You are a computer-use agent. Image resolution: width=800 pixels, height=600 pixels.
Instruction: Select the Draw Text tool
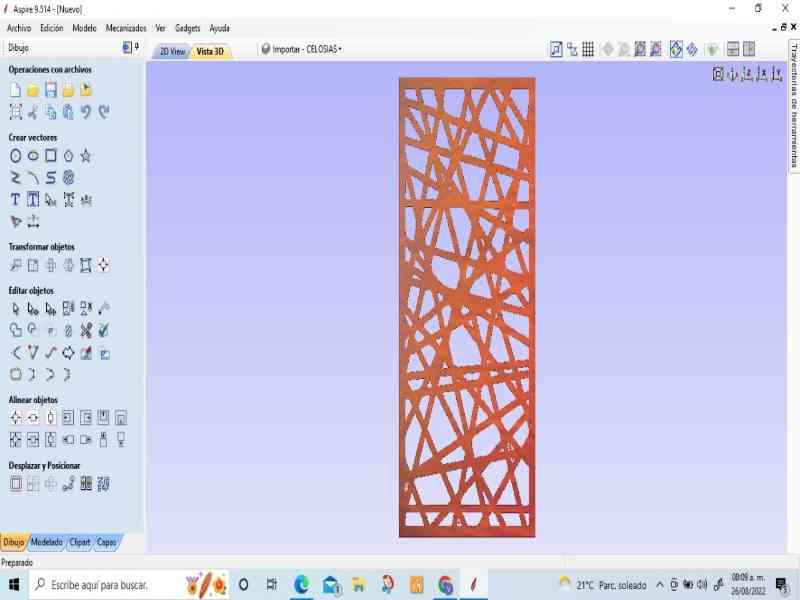pyautogui.click(x=16, y=200)
